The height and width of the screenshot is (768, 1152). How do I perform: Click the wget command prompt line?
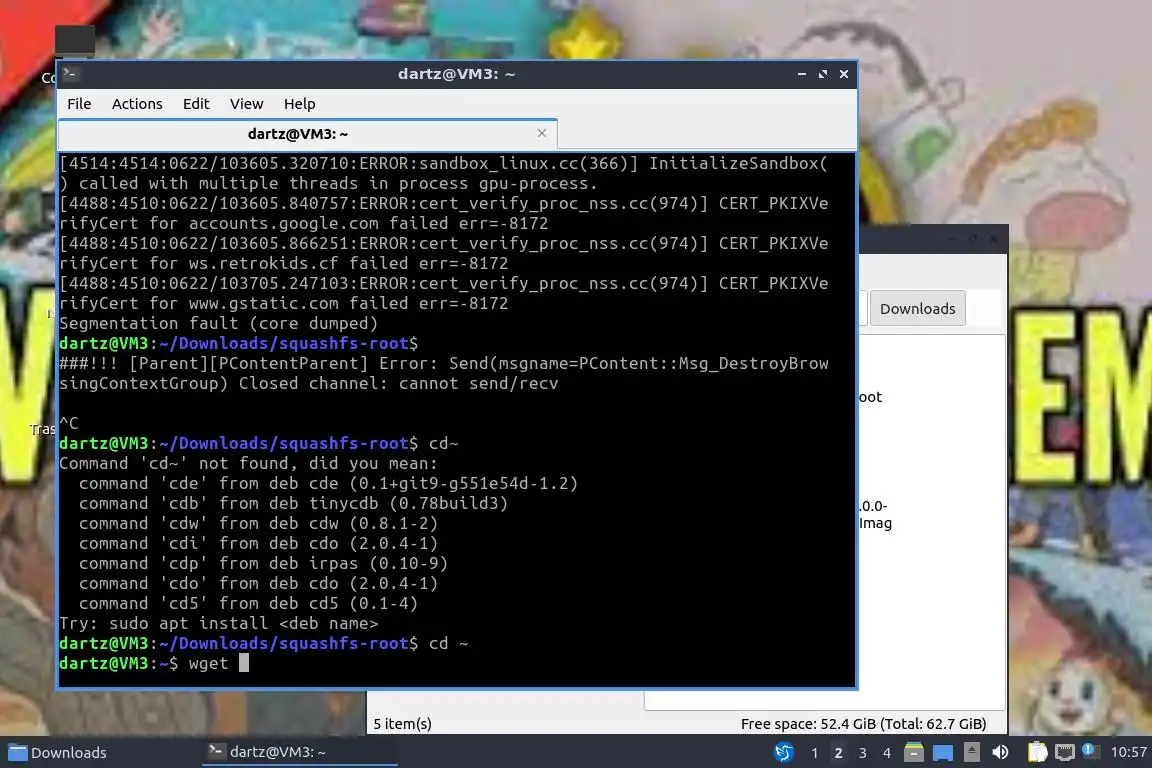pos(154,664)
